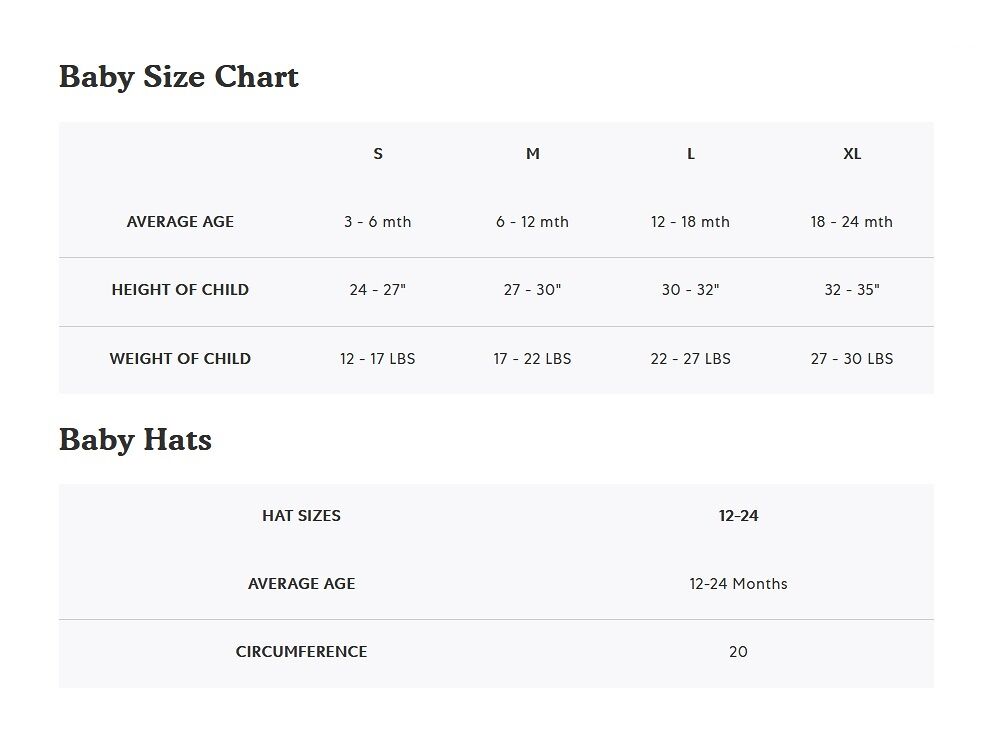
Task: Select the S size column header
Action: point(378,154)
